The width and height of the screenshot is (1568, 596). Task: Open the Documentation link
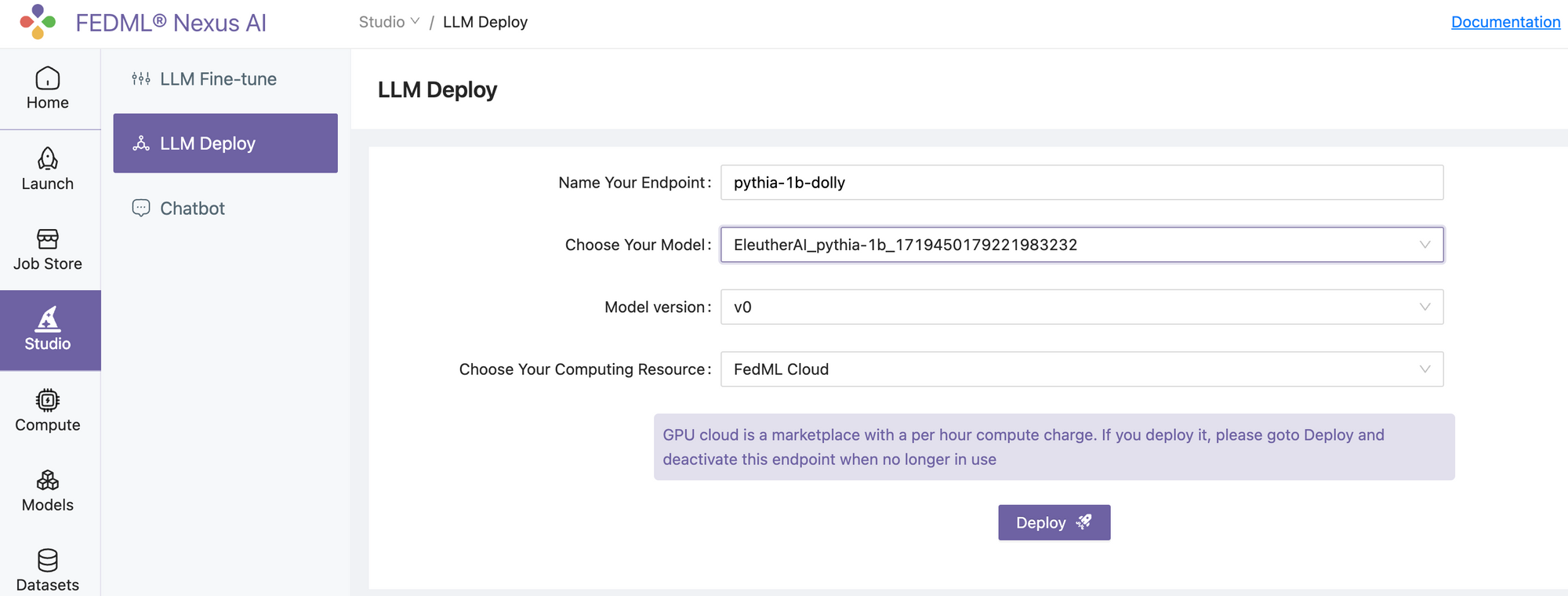[1505, 22]
